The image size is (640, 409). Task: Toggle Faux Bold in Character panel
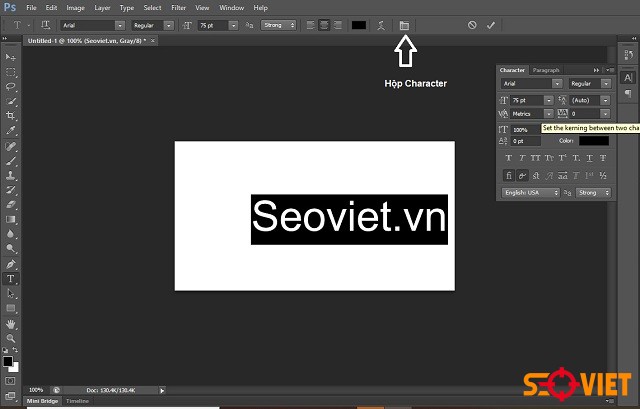pos(509,158)
